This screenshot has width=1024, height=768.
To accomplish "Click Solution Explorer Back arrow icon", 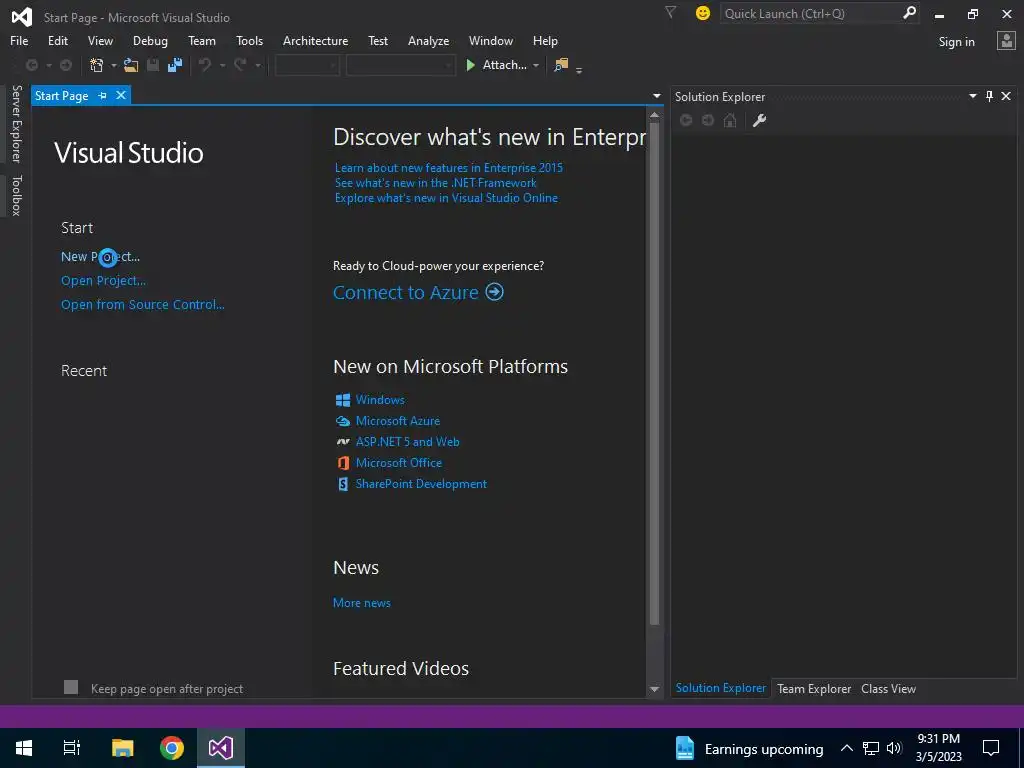I will (686, 120).
